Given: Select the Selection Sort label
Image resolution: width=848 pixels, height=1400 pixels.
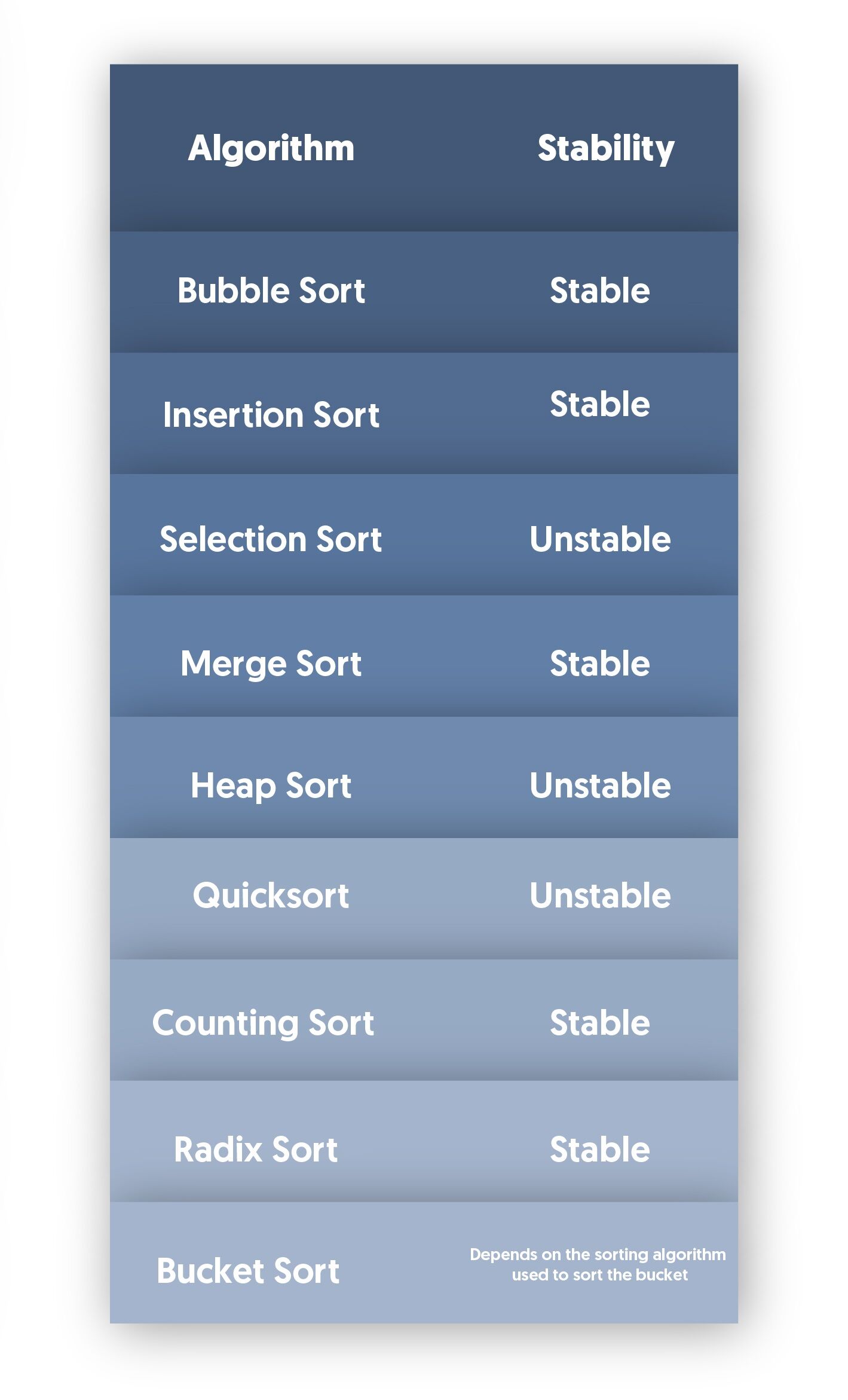Looking at the screenshot, I should (271, 539).
